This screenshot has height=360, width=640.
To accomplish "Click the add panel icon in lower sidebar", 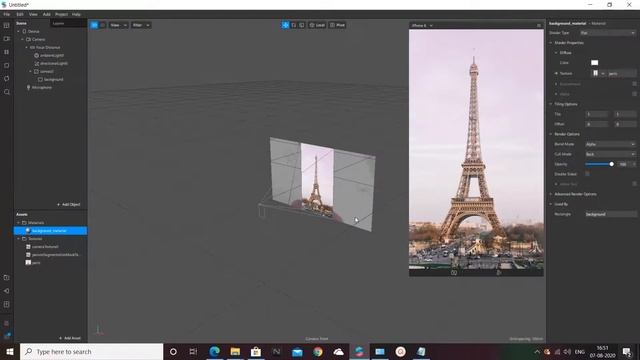I will coord(7,304).
